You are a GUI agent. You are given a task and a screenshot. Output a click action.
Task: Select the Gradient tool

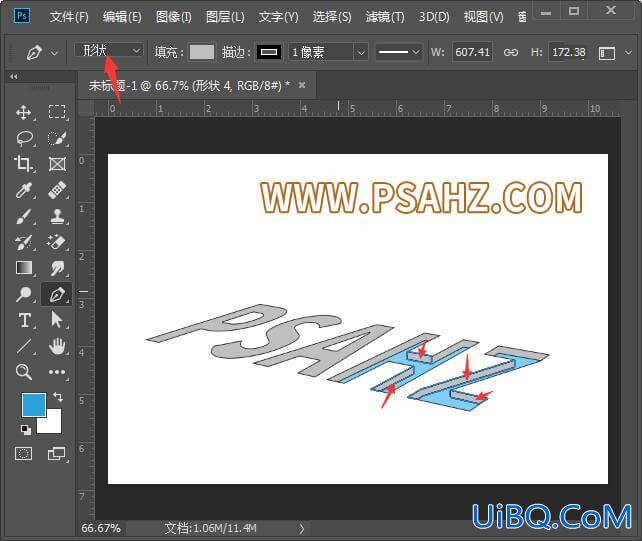click(24, 268)
